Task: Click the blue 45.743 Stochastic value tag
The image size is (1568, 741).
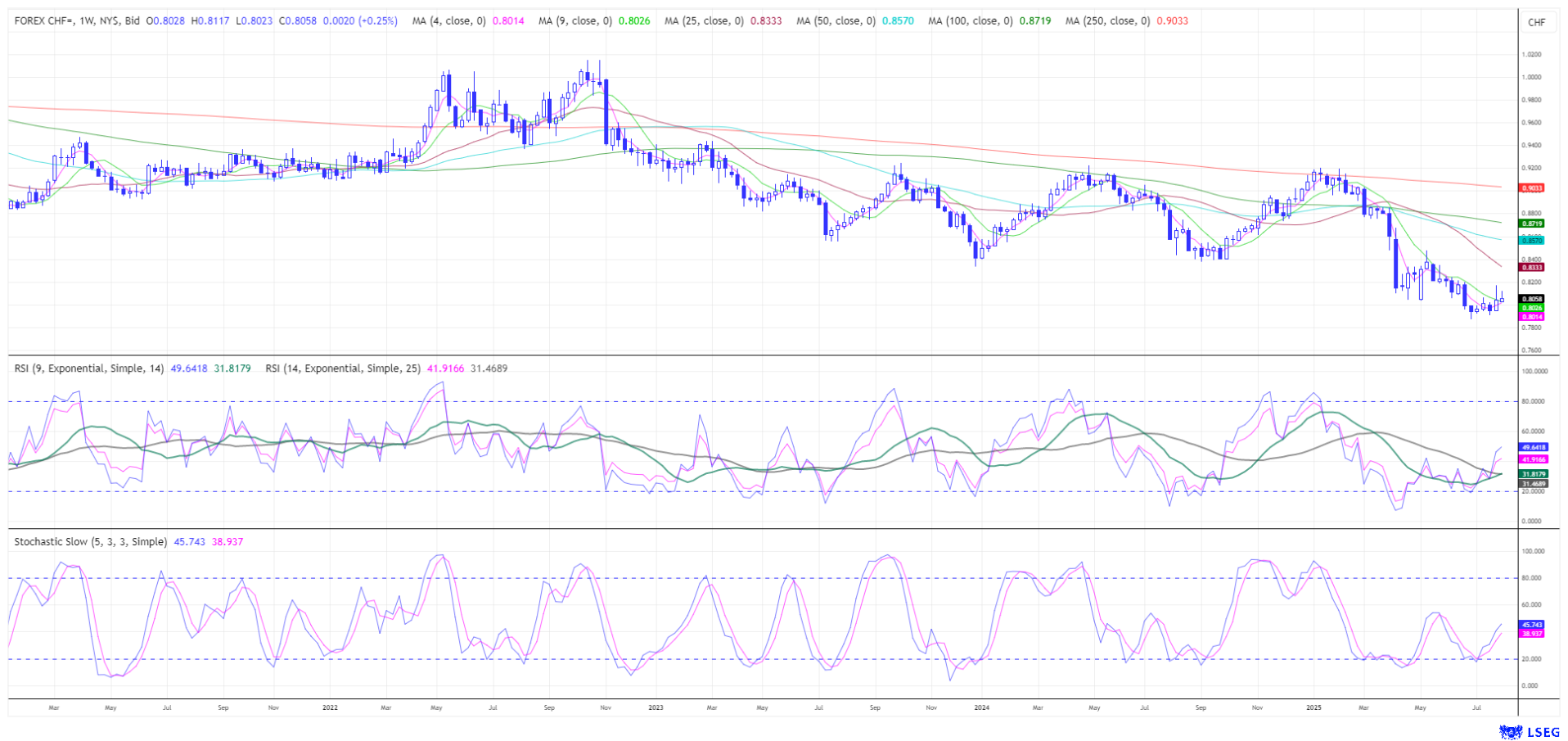Action: [1531, 625]
